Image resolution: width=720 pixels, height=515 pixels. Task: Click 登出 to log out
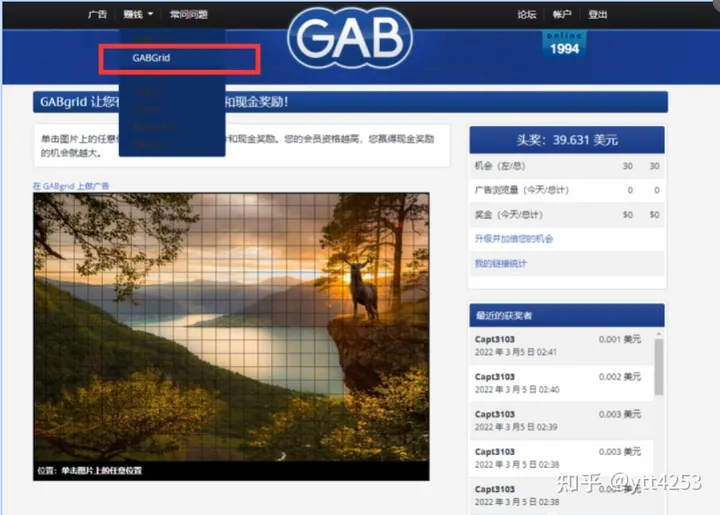pyautogui.click(x=598, y=14)
